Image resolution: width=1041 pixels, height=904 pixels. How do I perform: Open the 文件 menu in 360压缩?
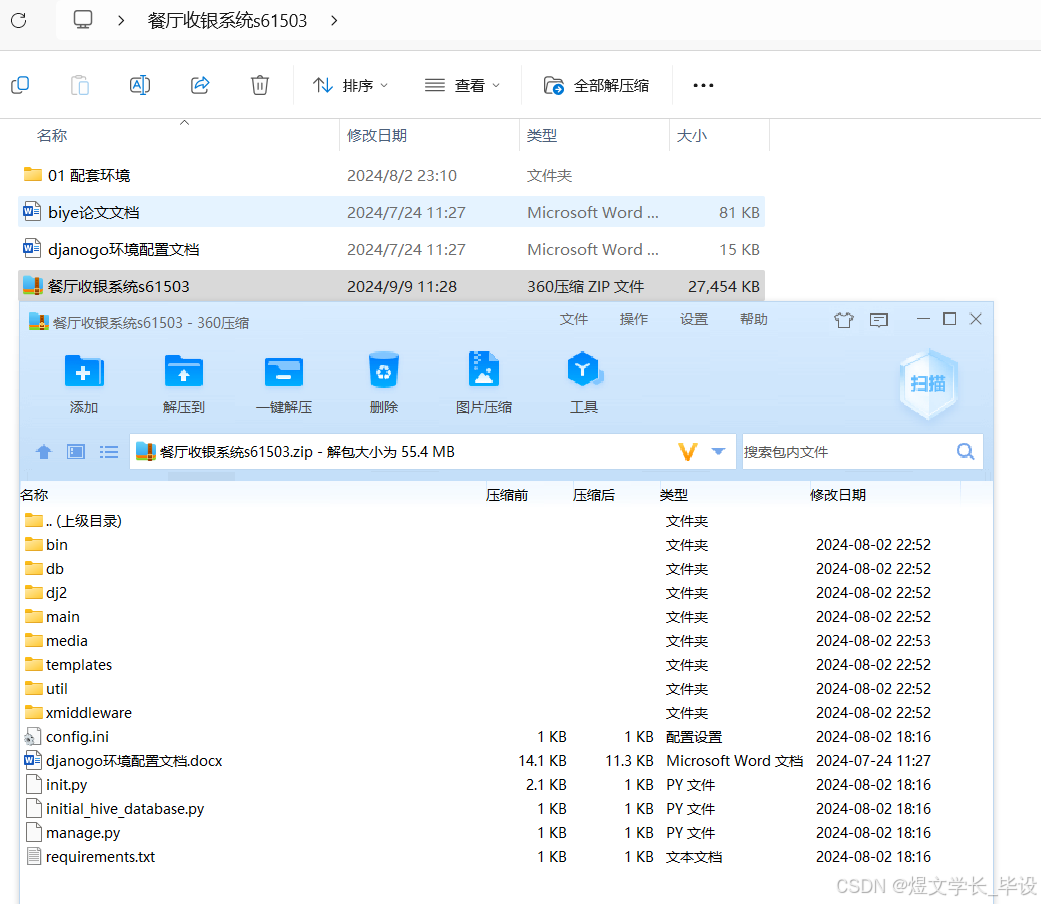[574, 319]
